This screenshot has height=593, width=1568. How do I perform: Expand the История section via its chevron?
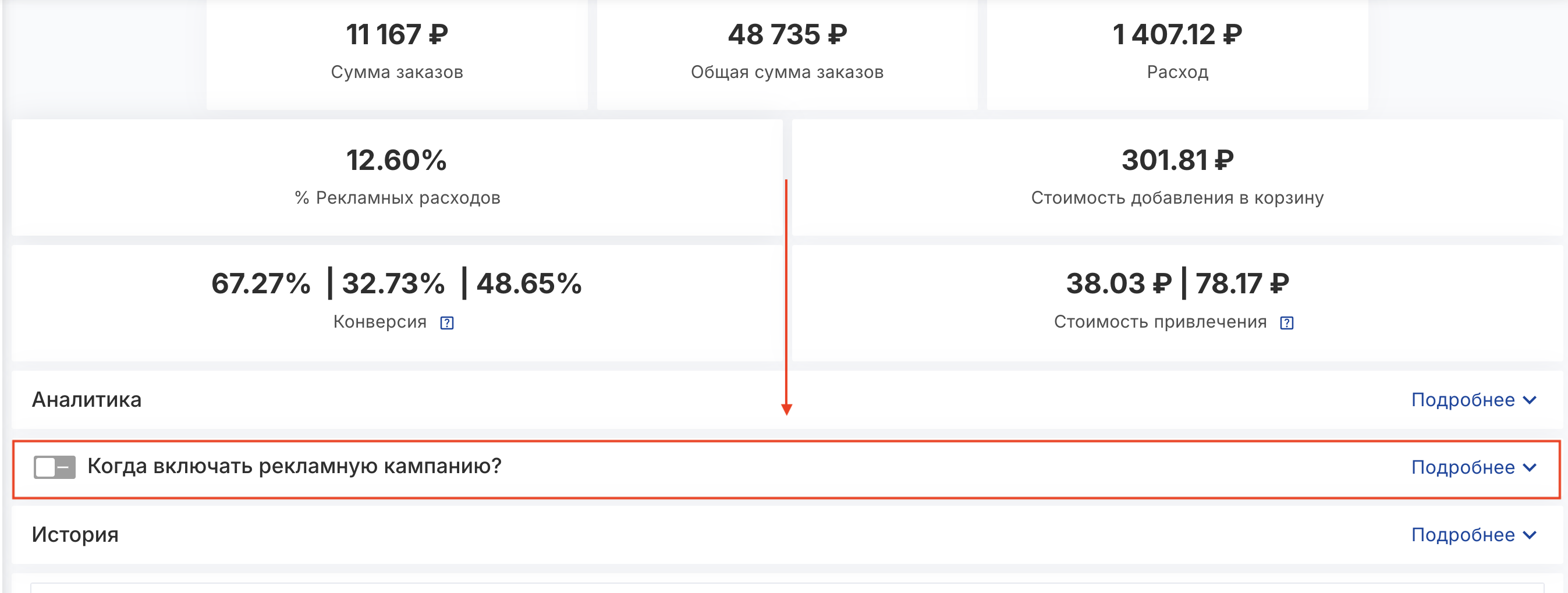[x=1530, y=535]
